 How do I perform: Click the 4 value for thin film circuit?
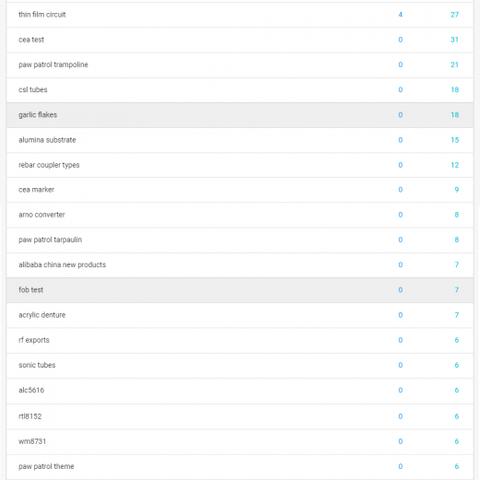[x=400, y=15]
